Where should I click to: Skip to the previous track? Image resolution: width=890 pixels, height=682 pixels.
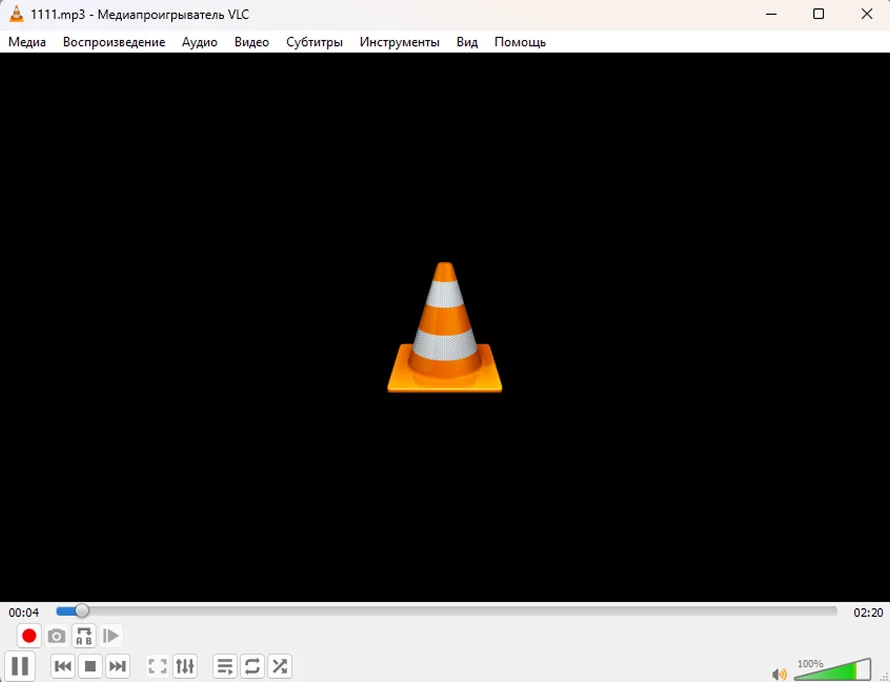[x=63, y=666]
